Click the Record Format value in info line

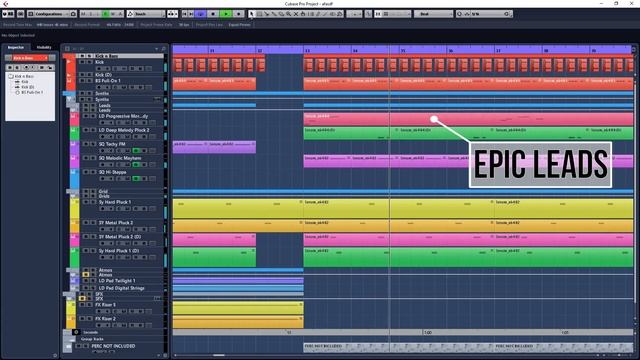(x=120, y=25)
